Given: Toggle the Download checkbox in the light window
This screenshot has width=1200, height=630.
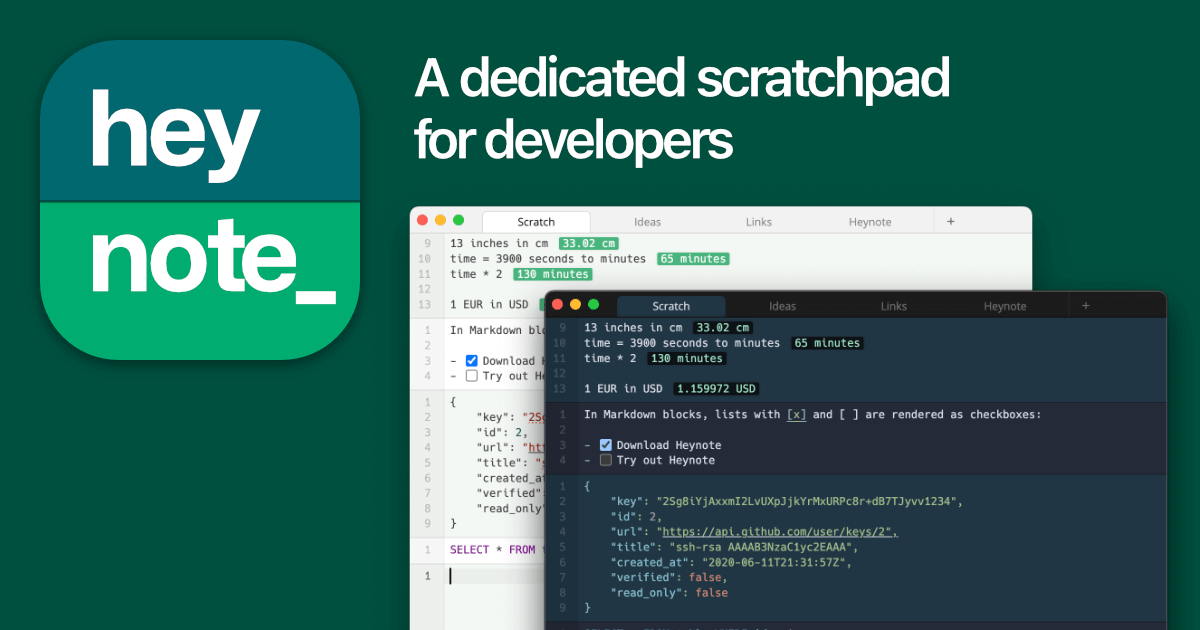Looking at the screenshot, I should click(472, 361).
